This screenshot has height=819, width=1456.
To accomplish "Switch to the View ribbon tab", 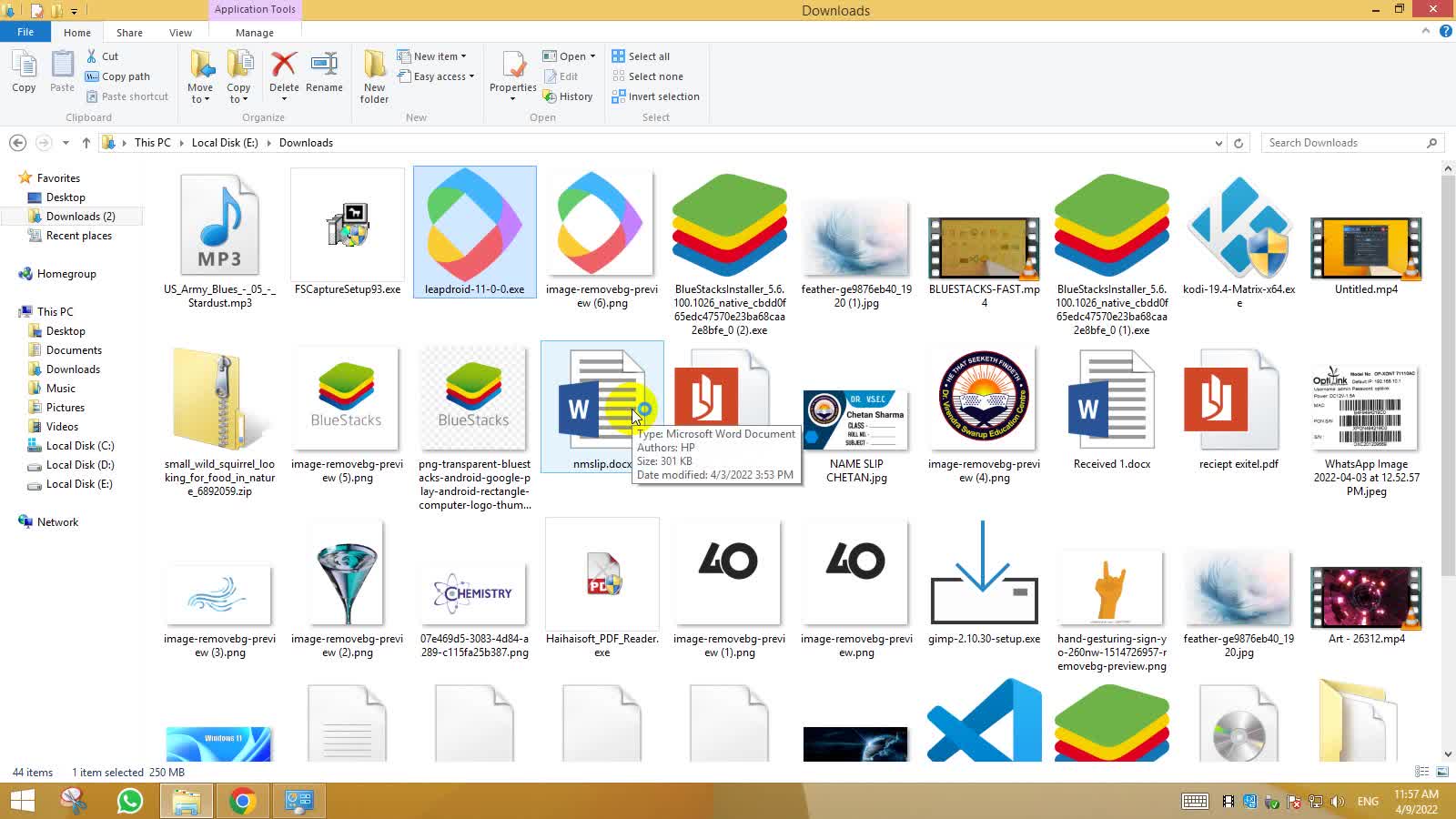I will (180, 33).
